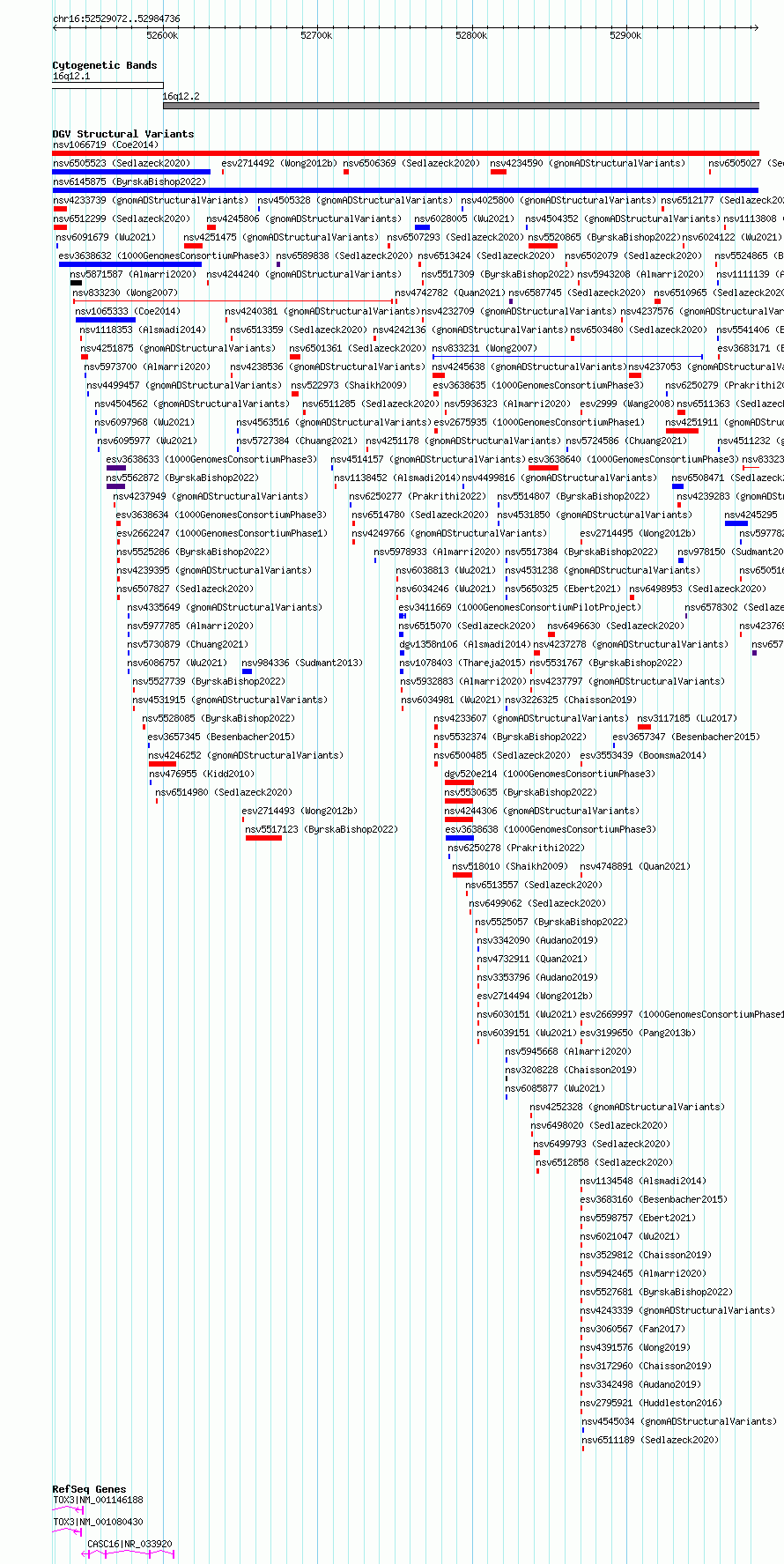The width and height of the screenshot is (784, 1564).
Task: Open variant dgv520e214 (1000GenomesConsortiumPhase3)
Action: click(550, 774)
